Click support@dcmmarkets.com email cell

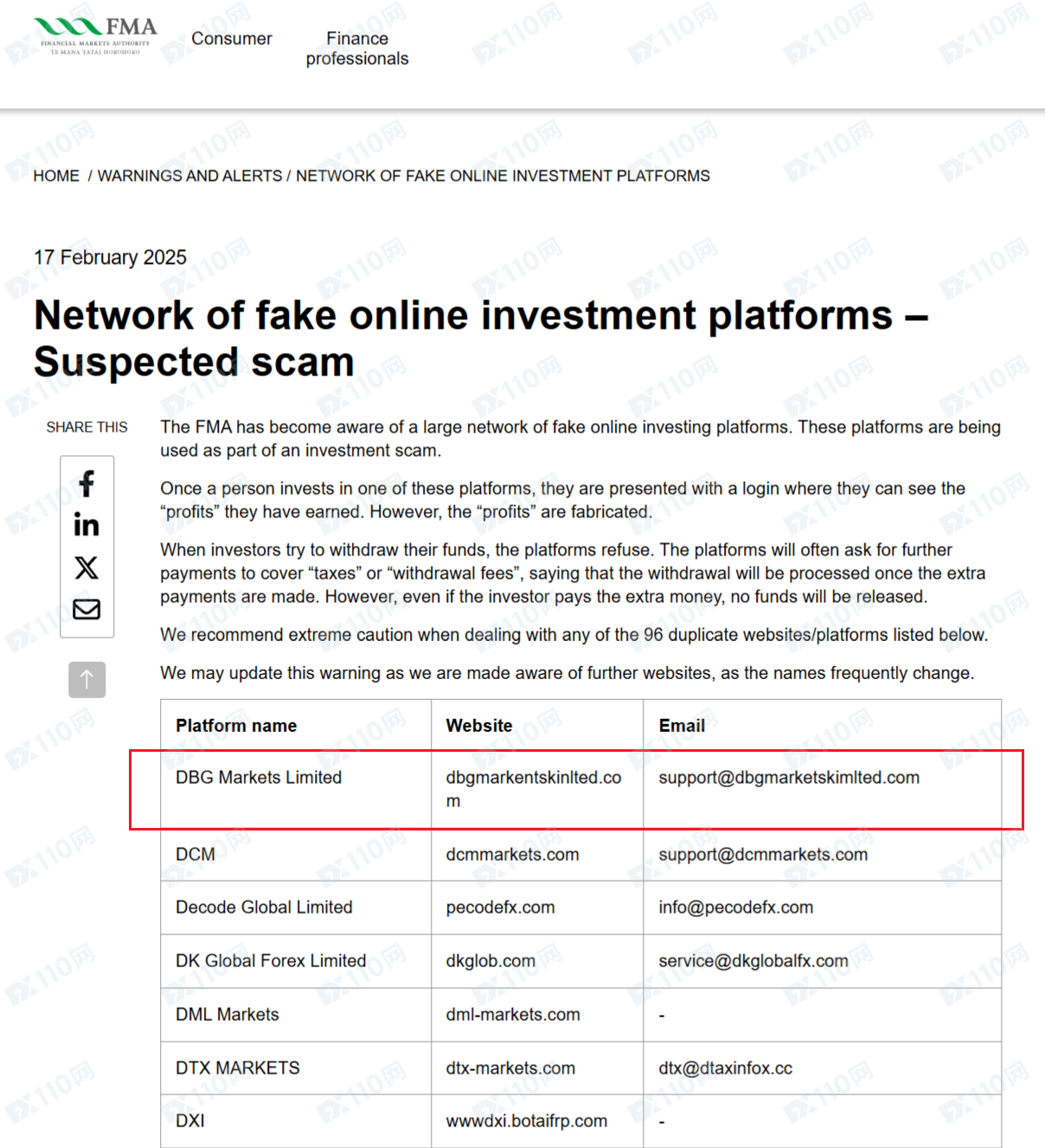pyautogui.click(x=763, y=855)
